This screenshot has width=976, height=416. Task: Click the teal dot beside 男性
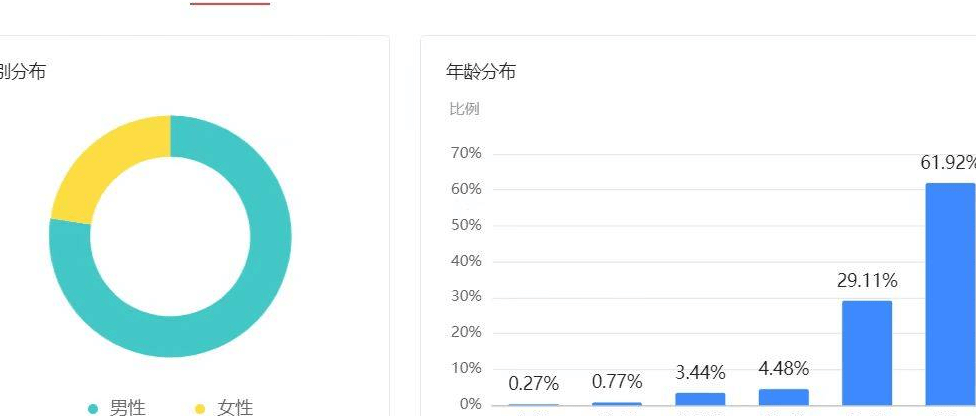pyautogui.click(x=93, y=409)
